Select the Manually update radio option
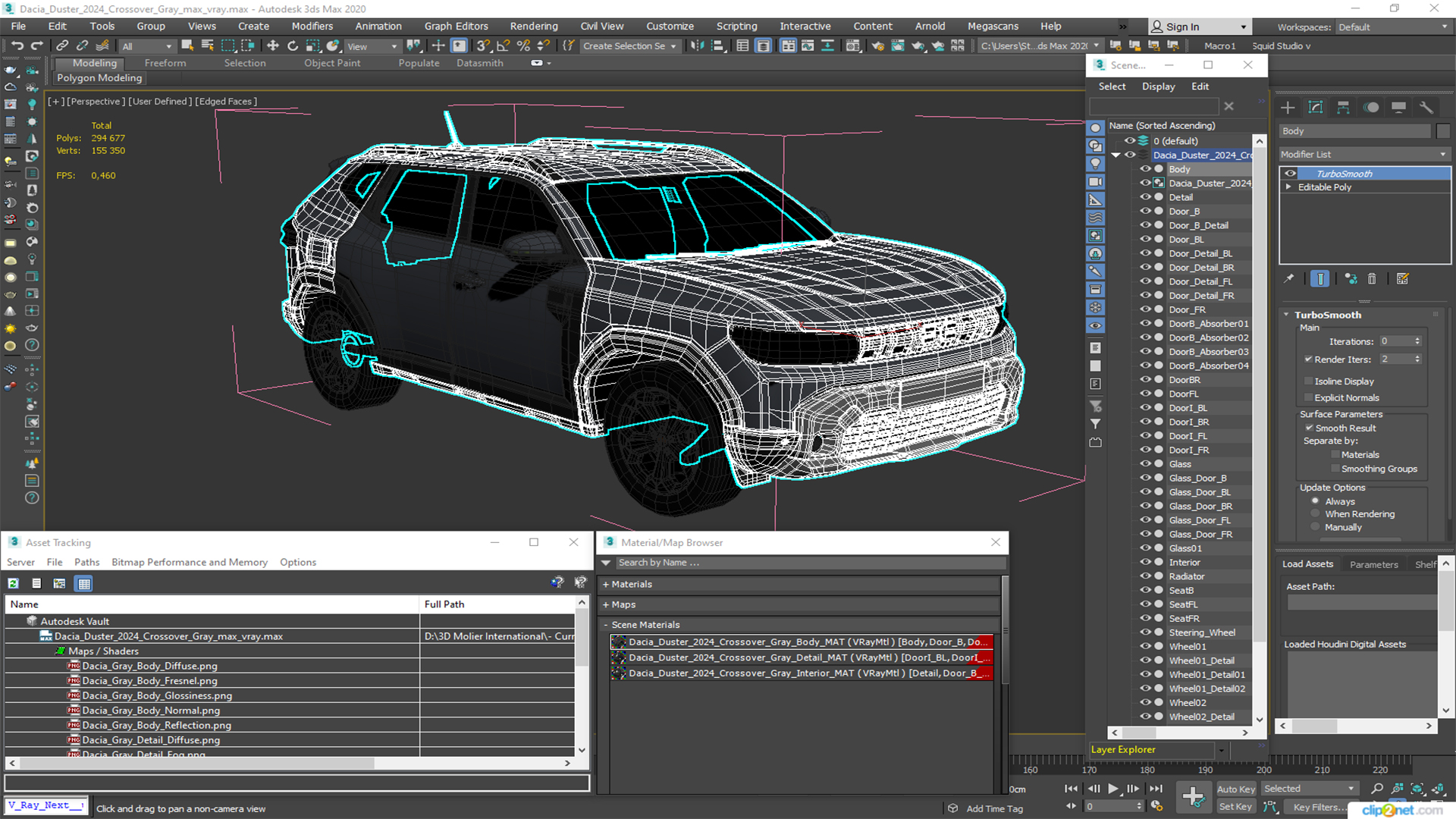Image resolution: width=1456 pixels, height=819 pixels. [1315, 527]
